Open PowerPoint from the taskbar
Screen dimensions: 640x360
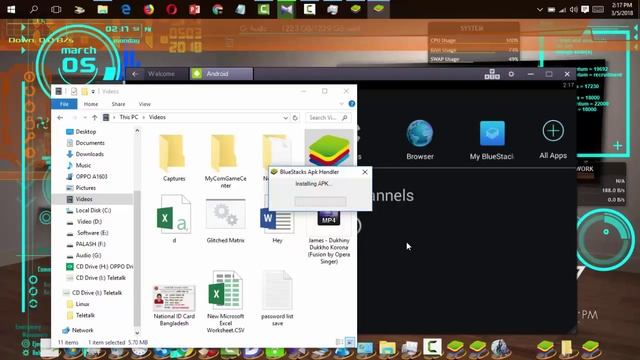(x=195, y=9)
